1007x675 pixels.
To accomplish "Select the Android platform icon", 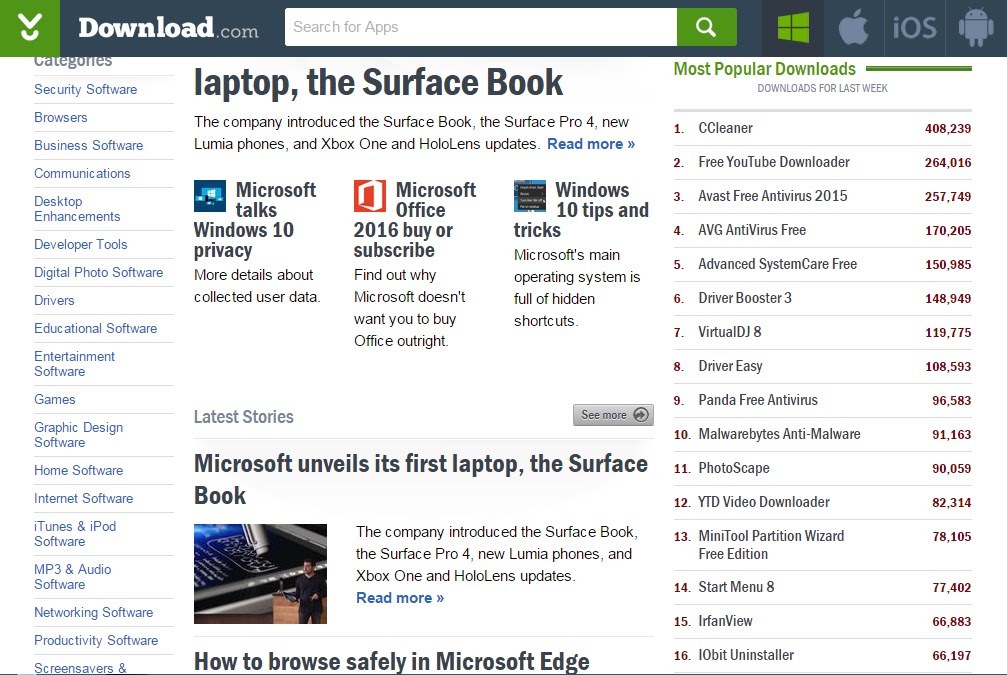I will (x=976, y=28).
